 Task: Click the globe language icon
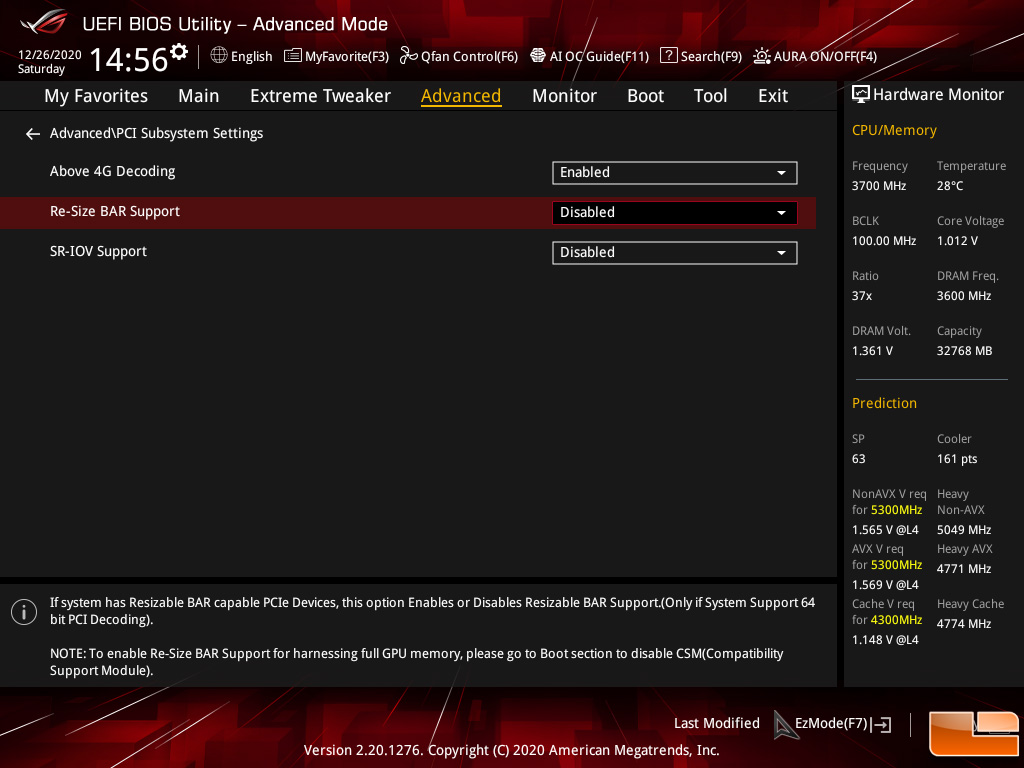pos(219,56)
